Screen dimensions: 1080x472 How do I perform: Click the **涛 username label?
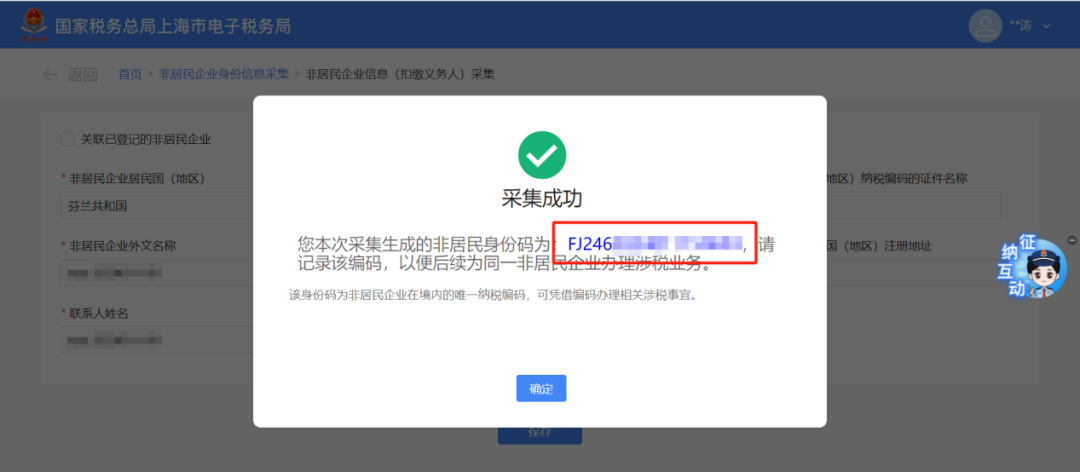[x=1020, y=26]
